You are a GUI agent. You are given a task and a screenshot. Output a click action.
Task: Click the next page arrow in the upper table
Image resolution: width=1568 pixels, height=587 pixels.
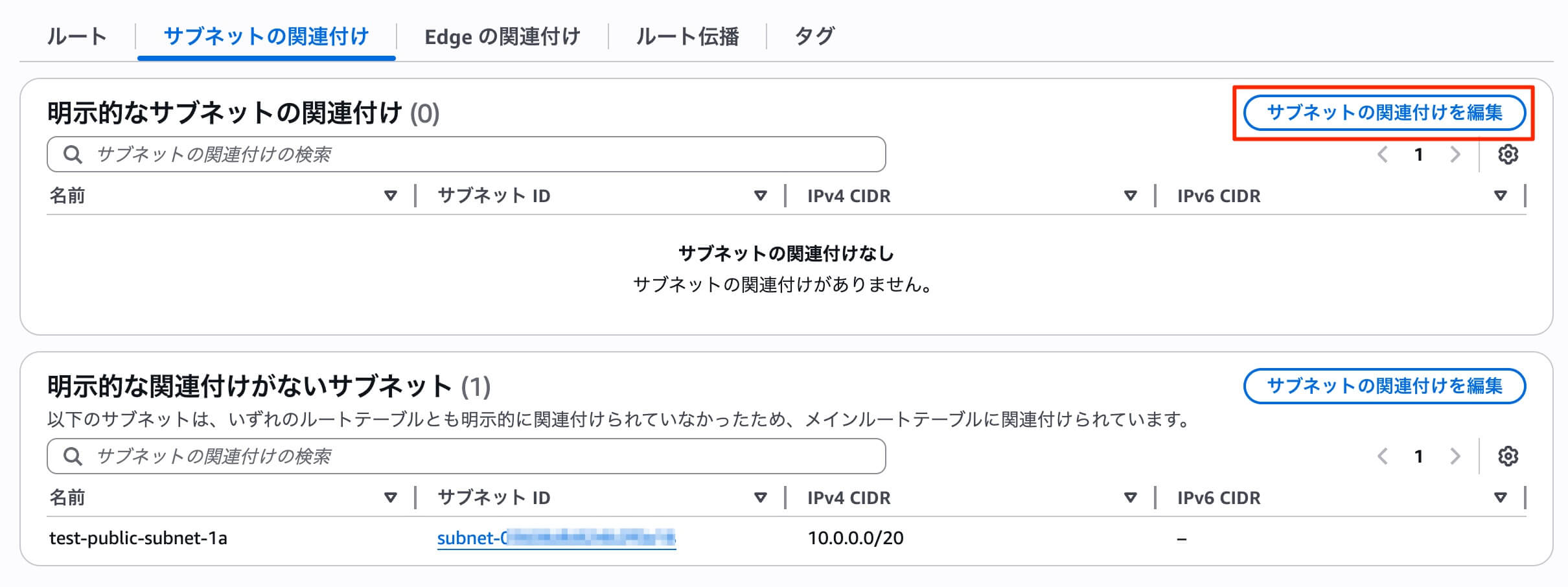click(1456, 154)
